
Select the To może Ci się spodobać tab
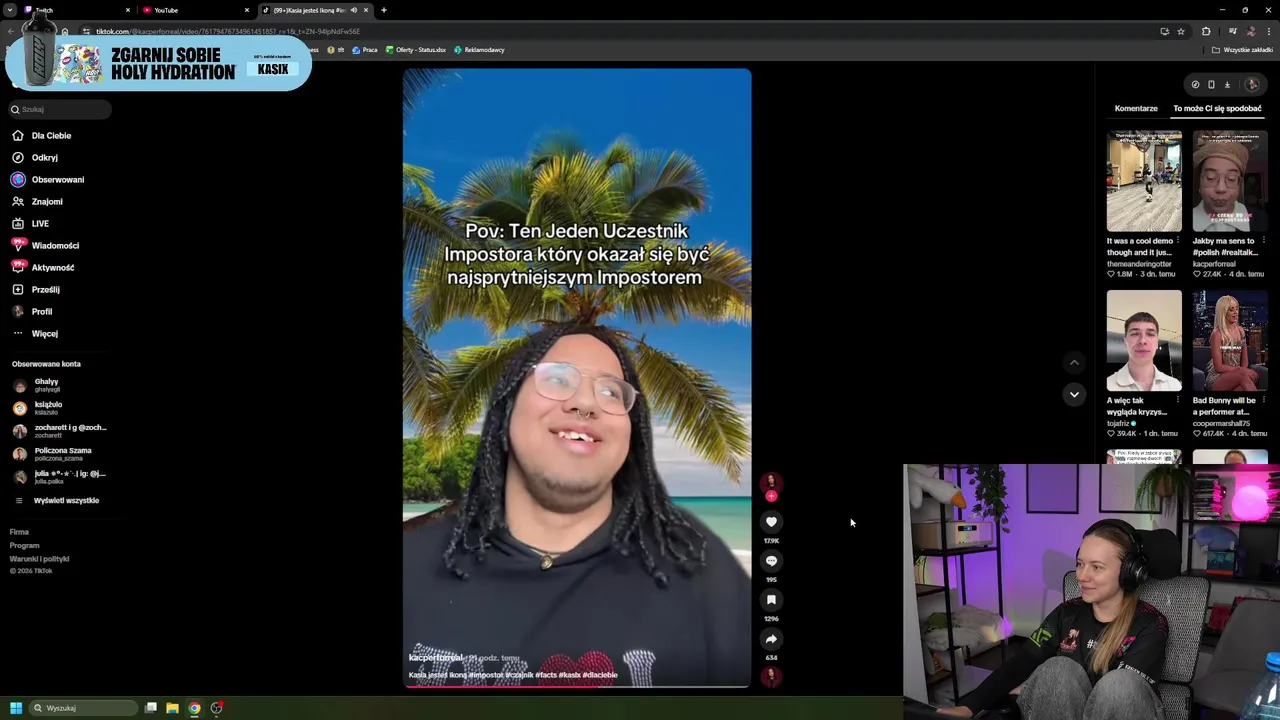(1217, 108)
